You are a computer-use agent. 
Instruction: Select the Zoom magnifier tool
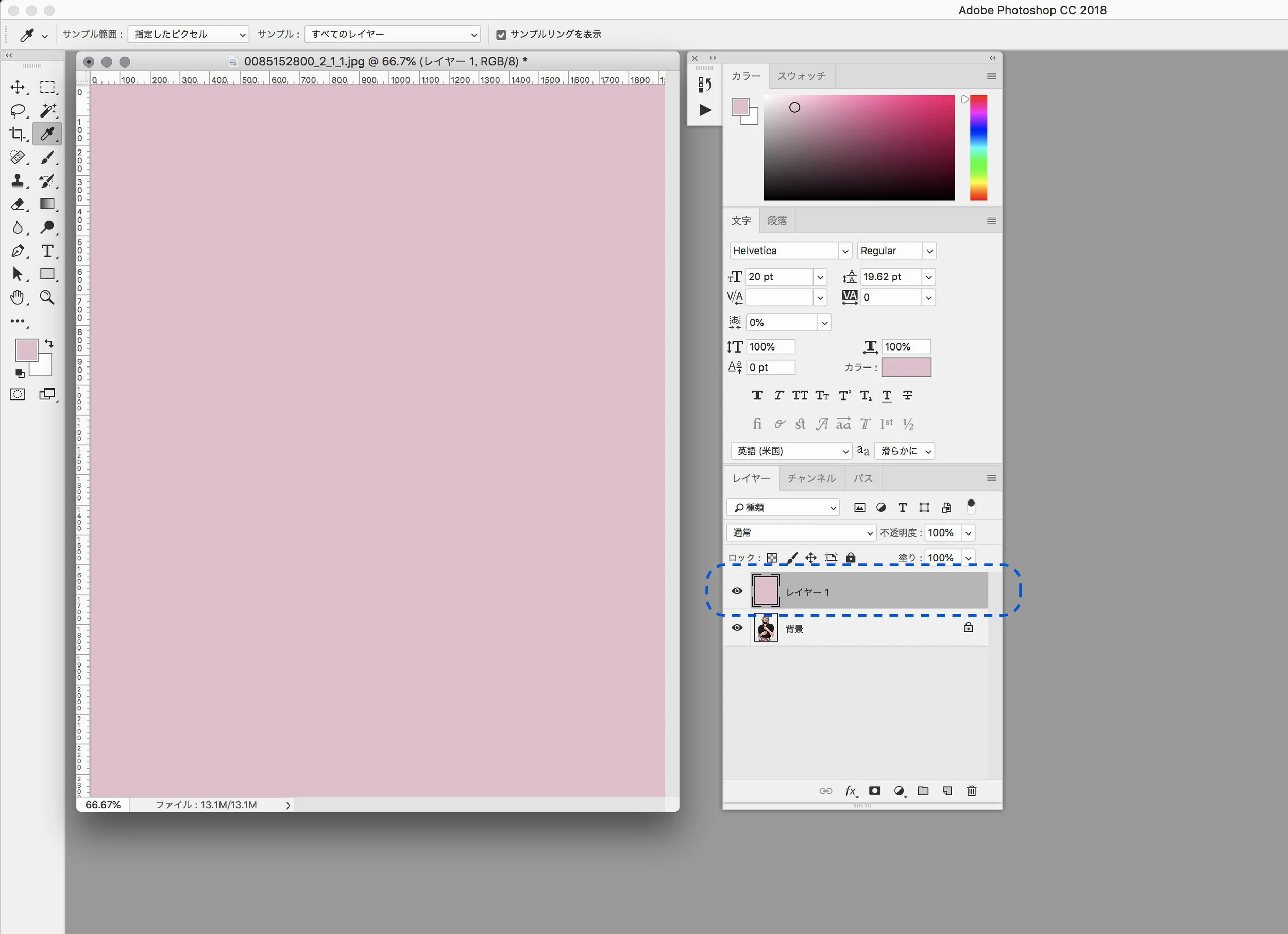coord(48,297)
